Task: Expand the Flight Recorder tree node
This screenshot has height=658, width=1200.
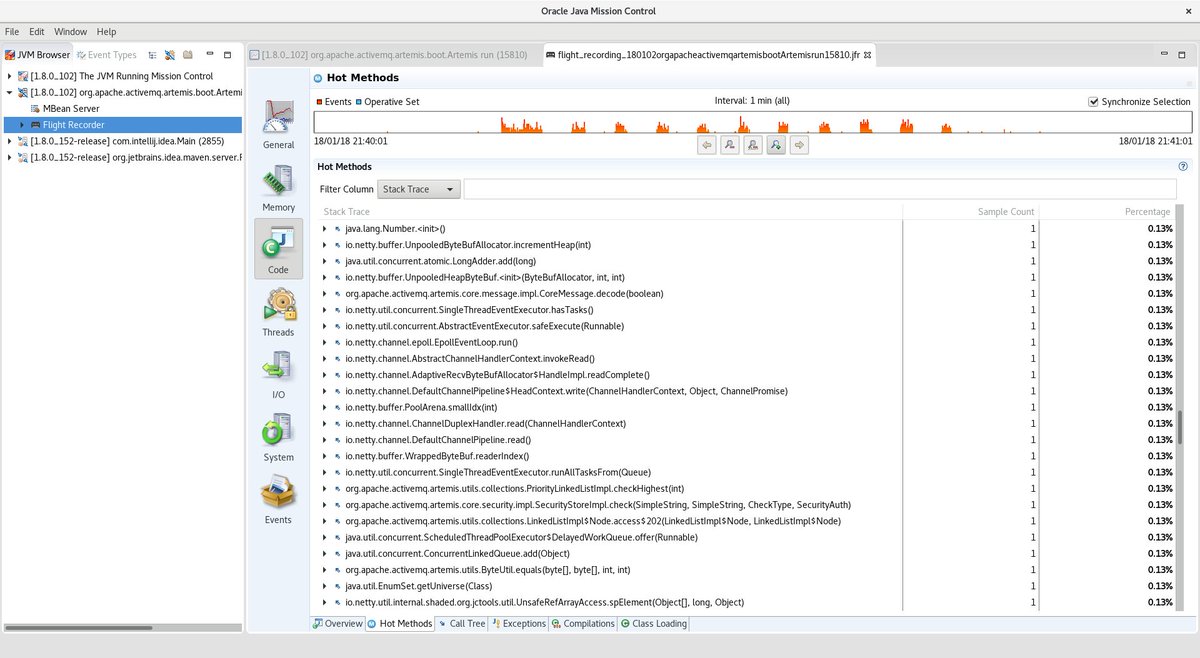Action: tap(23, 125)
